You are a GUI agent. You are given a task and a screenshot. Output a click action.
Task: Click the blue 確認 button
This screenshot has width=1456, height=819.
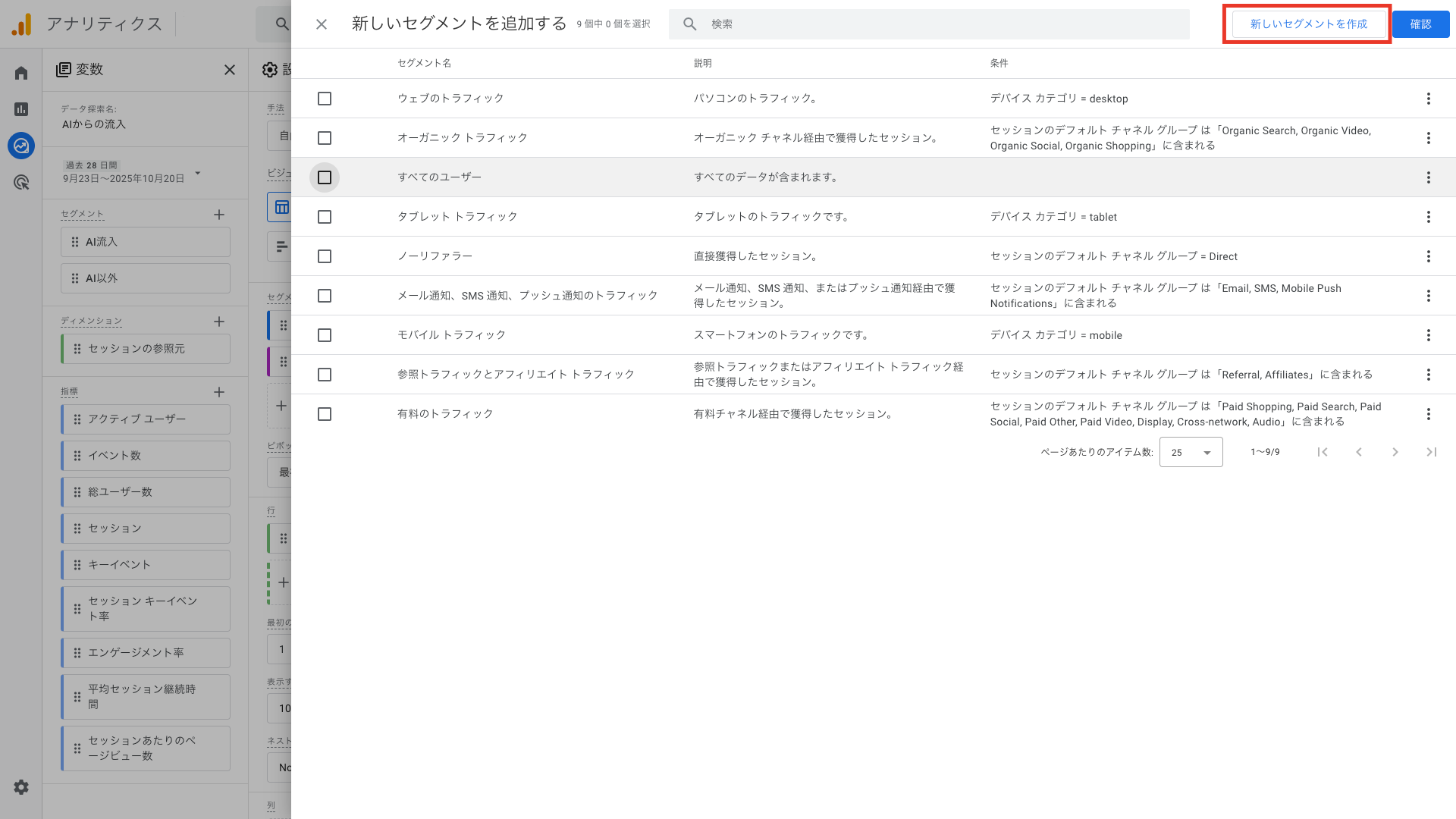1420,24
